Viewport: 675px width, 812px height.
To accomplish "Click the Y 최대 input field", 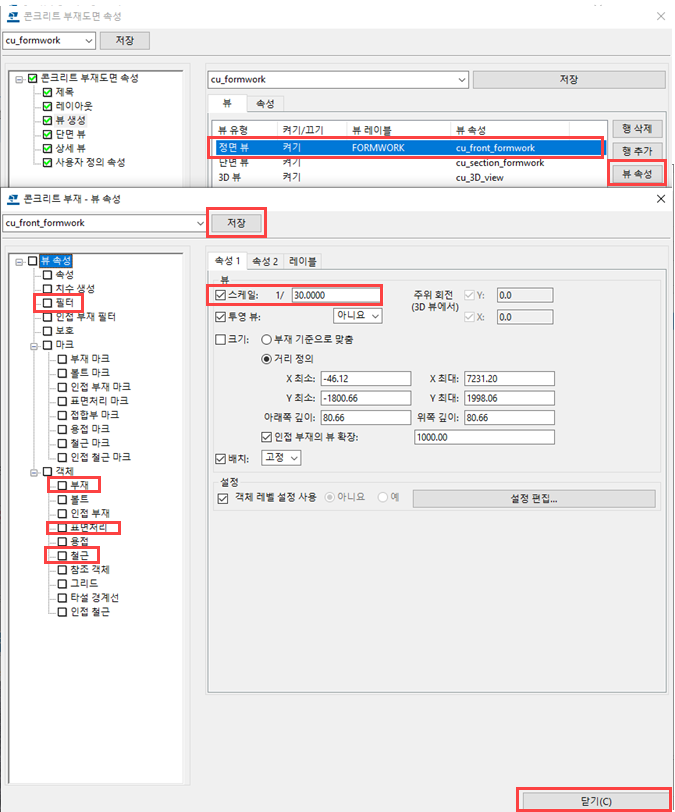I will [x=509, y=398].
